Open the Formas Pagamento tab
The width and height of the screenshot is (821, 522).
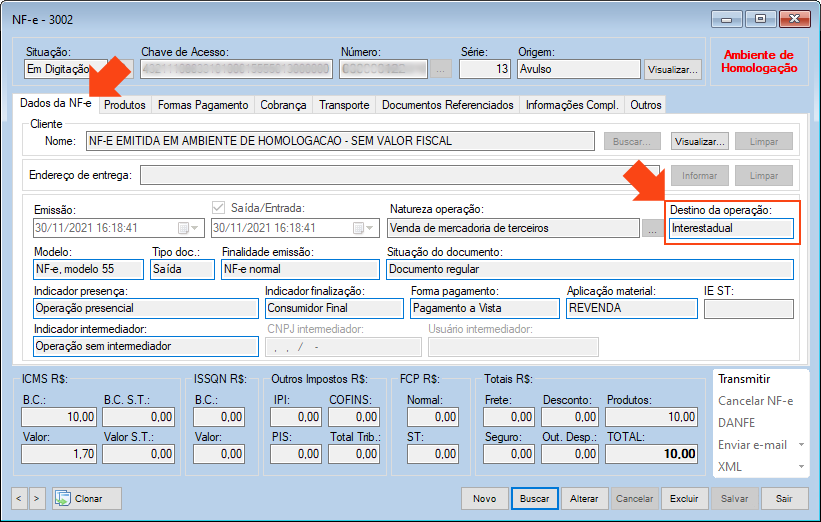[203, 105]
